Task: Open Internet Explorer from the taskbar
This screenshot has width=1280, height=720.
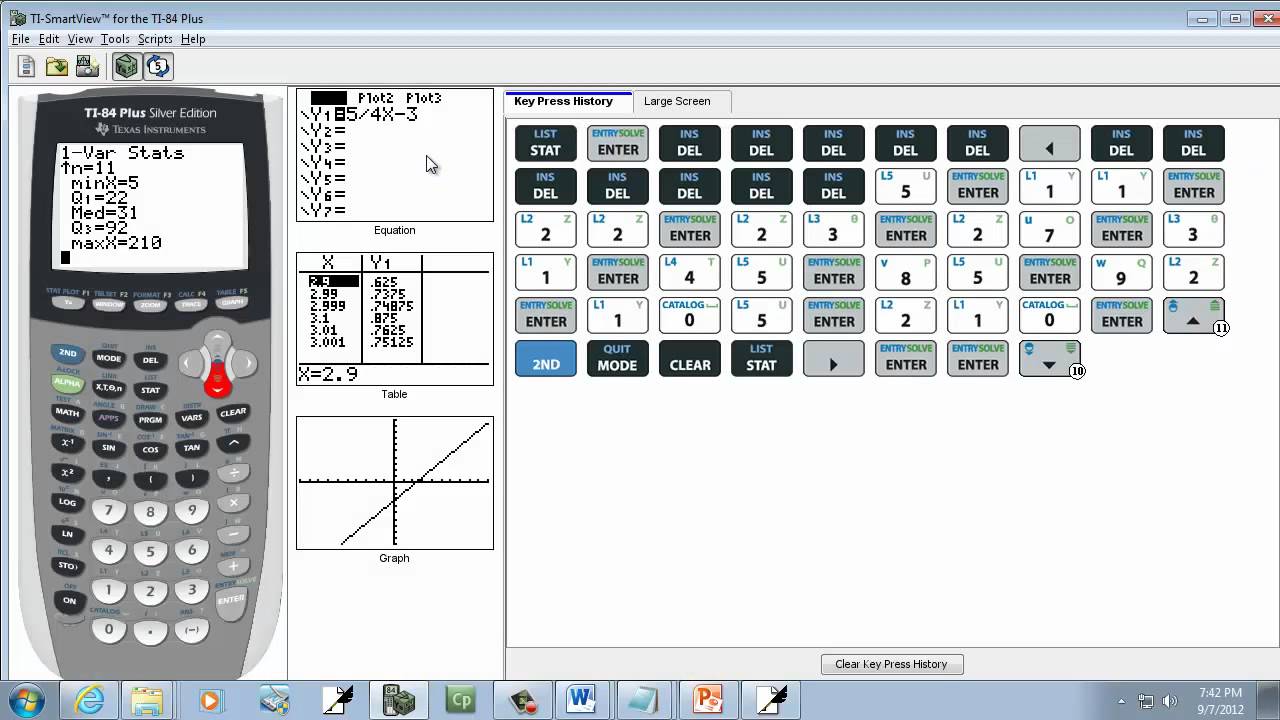Action: [x=89, y=700]
